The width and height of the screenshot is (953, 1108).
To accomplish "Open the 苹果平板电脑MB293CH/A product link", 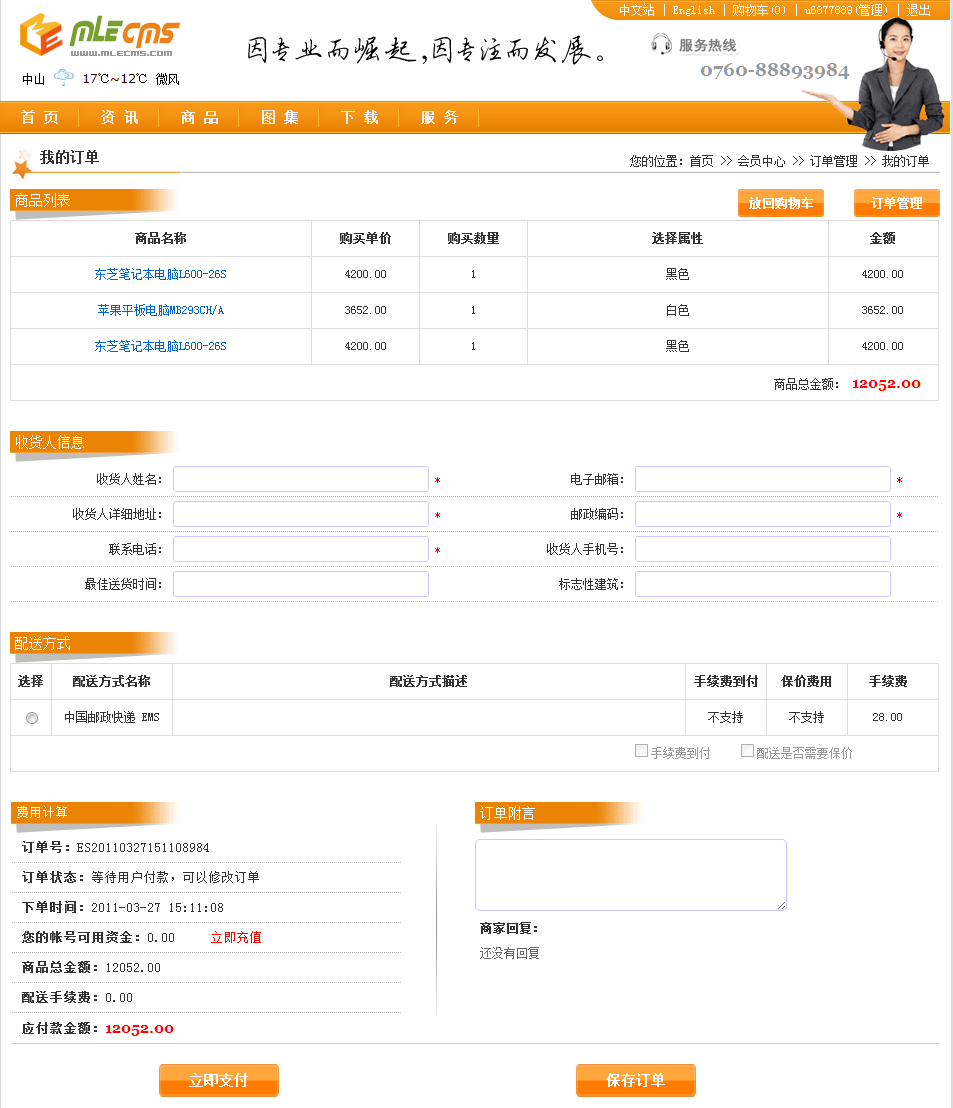I will (160, 310).
